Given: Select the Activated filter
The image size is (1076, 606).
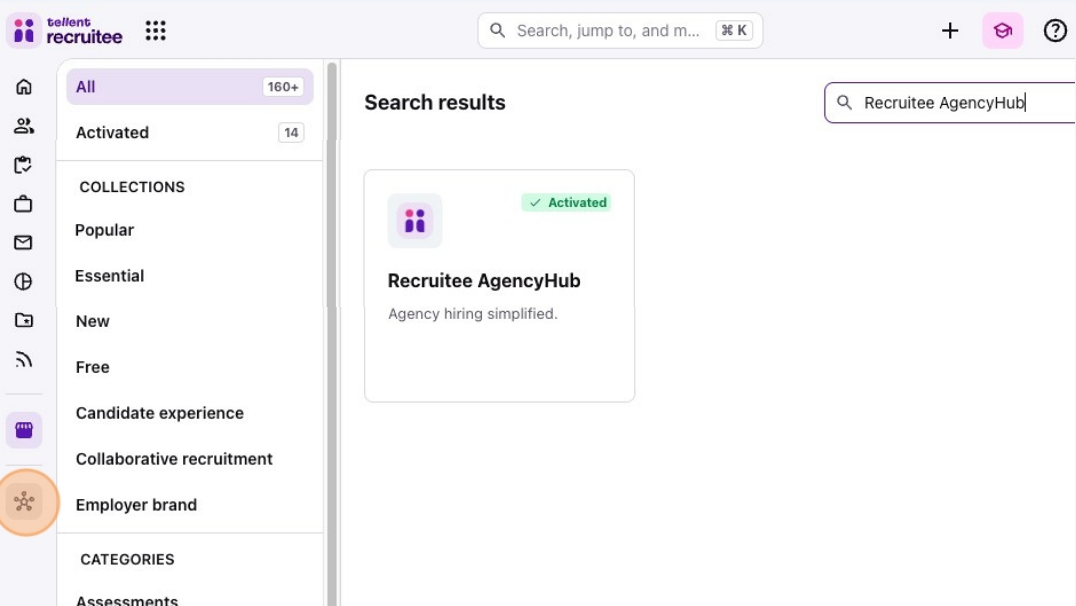Looking at the screenshot, I should (189, 132).
